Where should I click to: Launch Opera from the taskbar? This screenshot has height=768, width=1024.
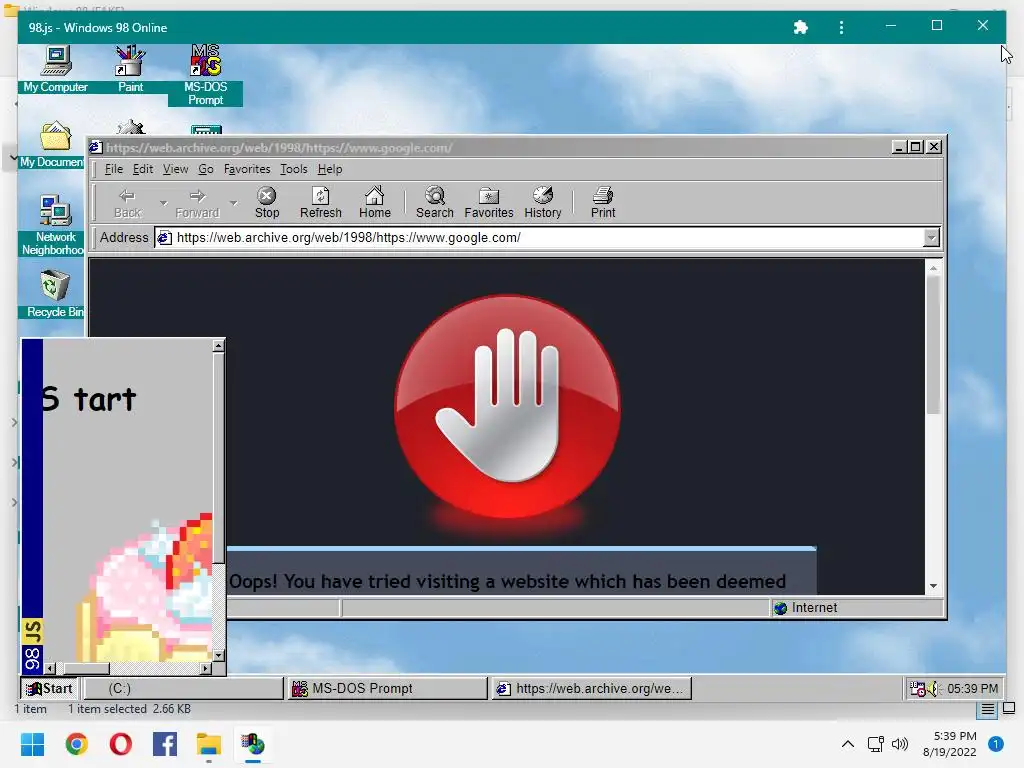coord(121,744)
